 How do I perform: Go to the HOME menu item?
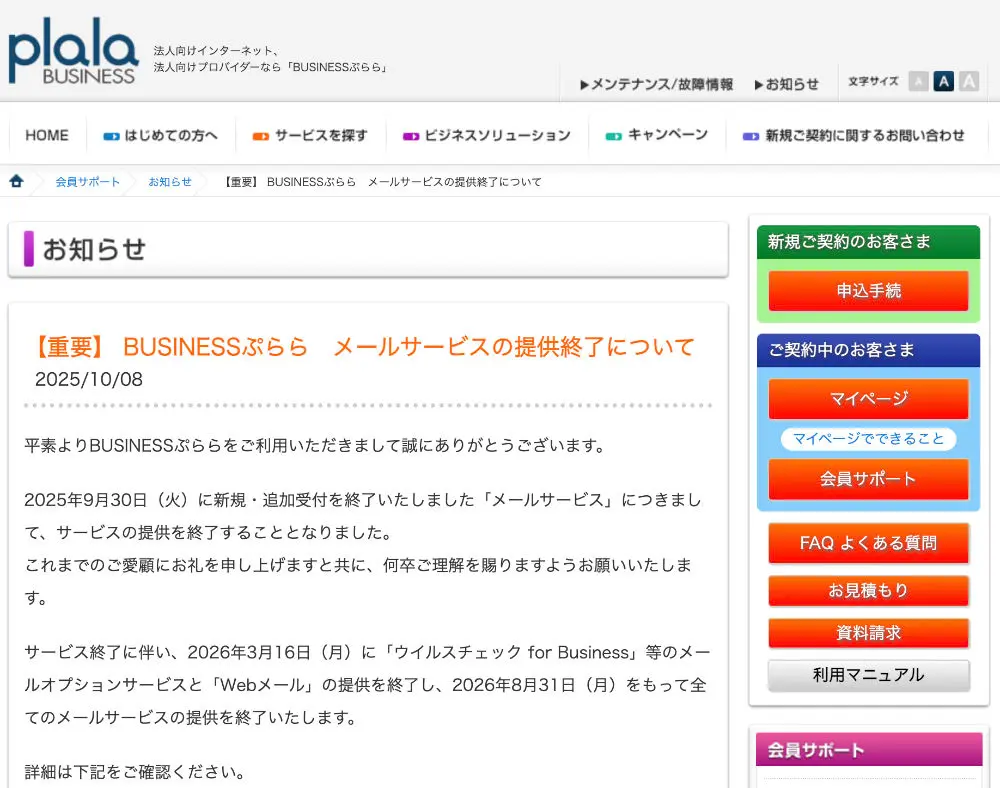[x=47, y=135]
